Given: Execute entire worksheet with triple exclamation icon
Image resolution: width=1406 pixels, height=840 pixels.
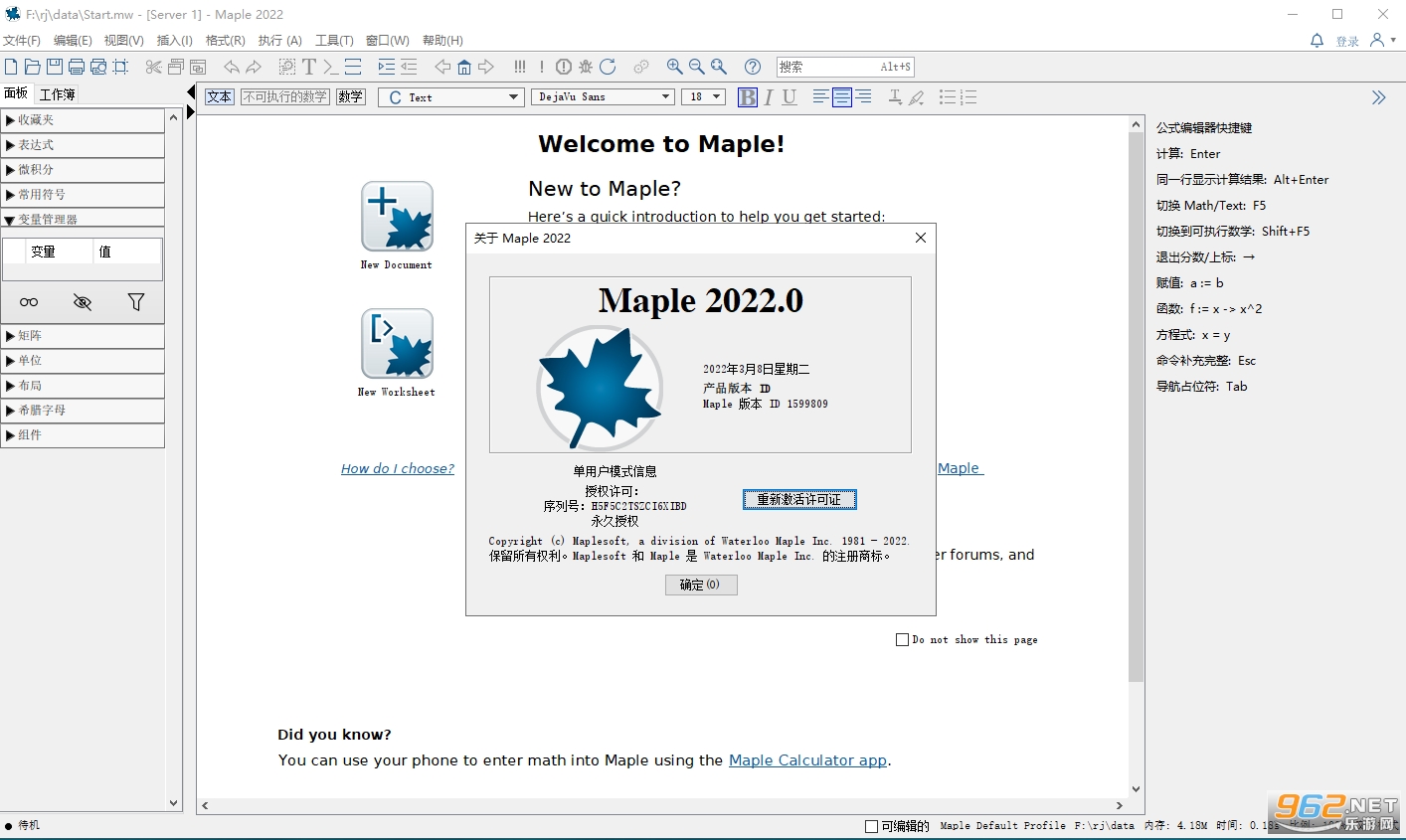Looking at the screenshot, I should (x=520, y=67).
